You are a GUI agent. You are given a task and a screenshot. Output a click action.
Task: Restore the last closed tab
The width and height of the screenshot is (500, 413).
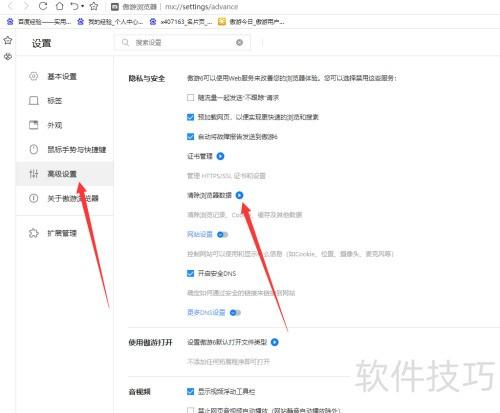[x=74, y=6]
